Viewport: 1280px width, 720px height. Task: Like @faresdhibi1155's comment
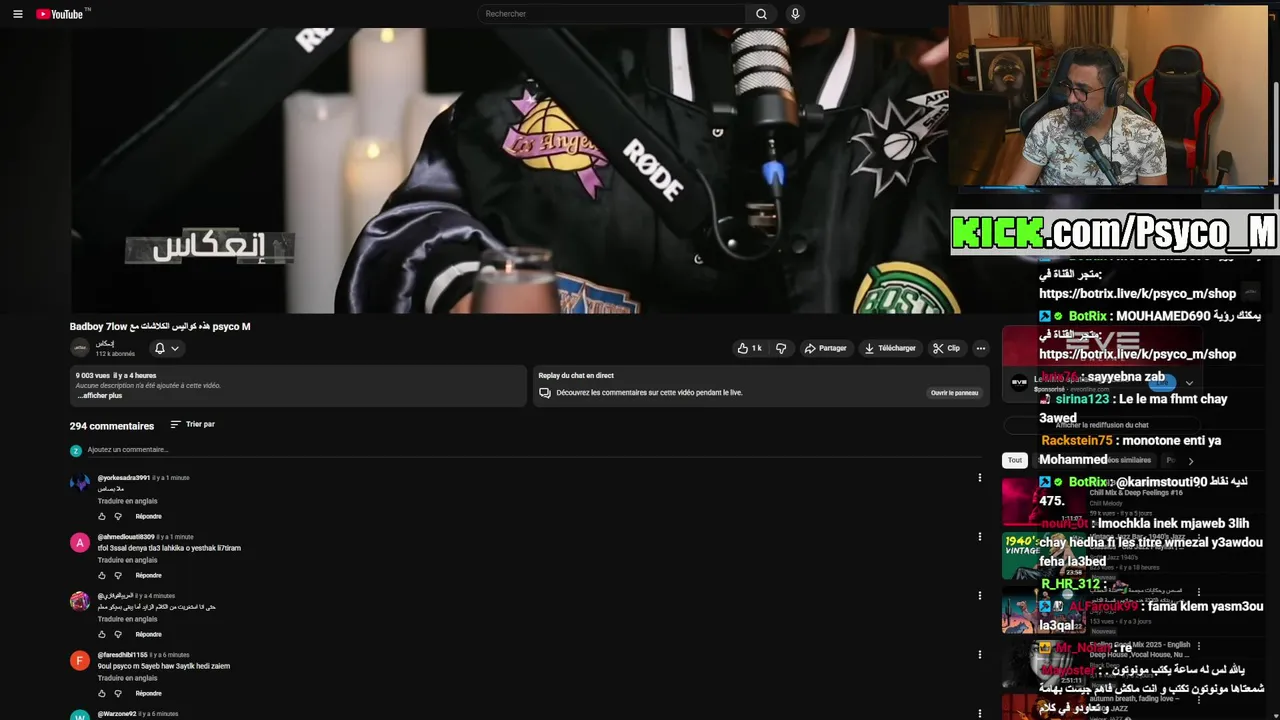102,693
